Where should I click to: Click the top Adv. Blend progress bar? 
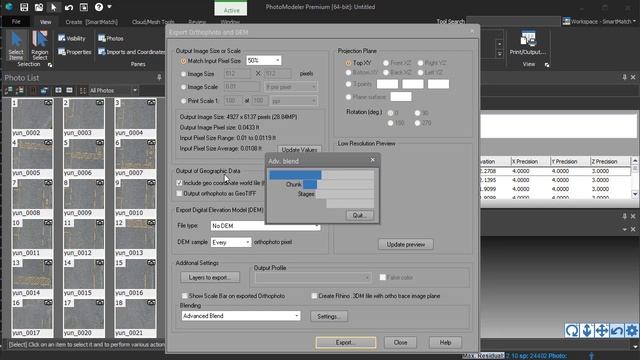click(321, 175)
